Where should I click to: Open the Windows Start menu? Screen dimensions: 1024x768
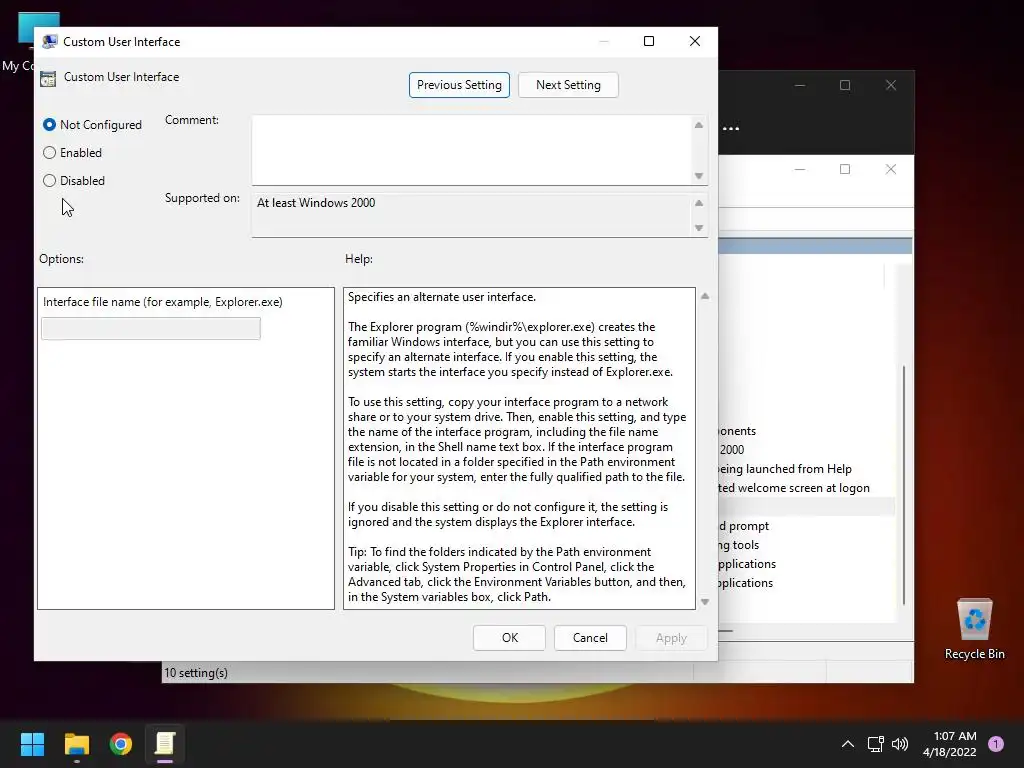click(x=32, y=744)
